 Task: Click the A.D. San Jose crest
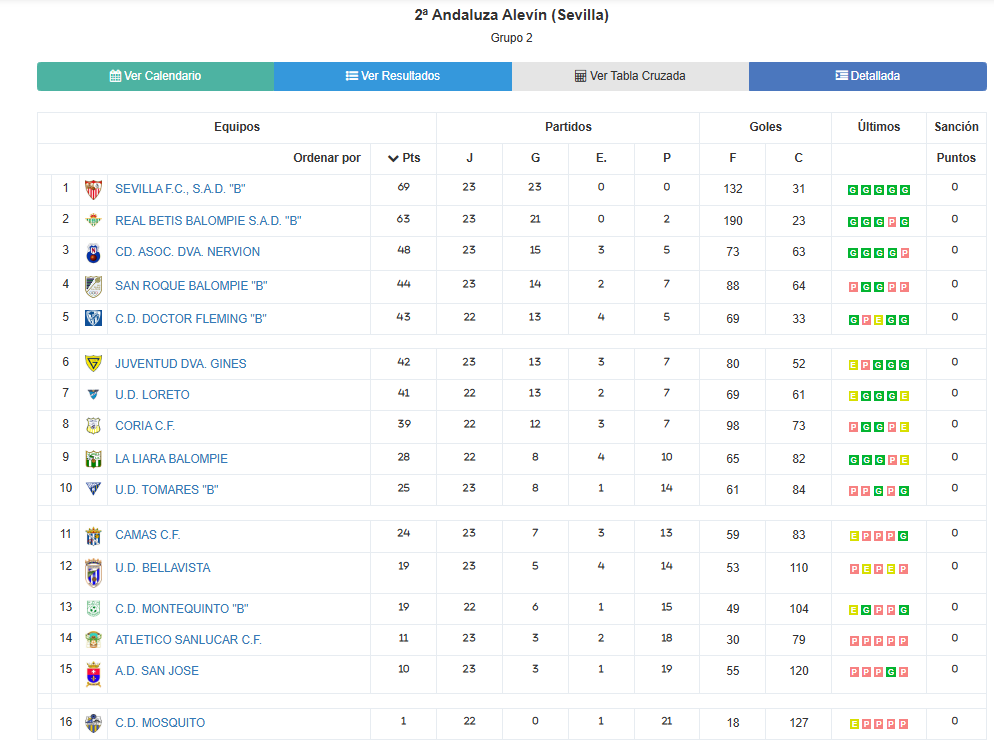(x=93, y=675)
